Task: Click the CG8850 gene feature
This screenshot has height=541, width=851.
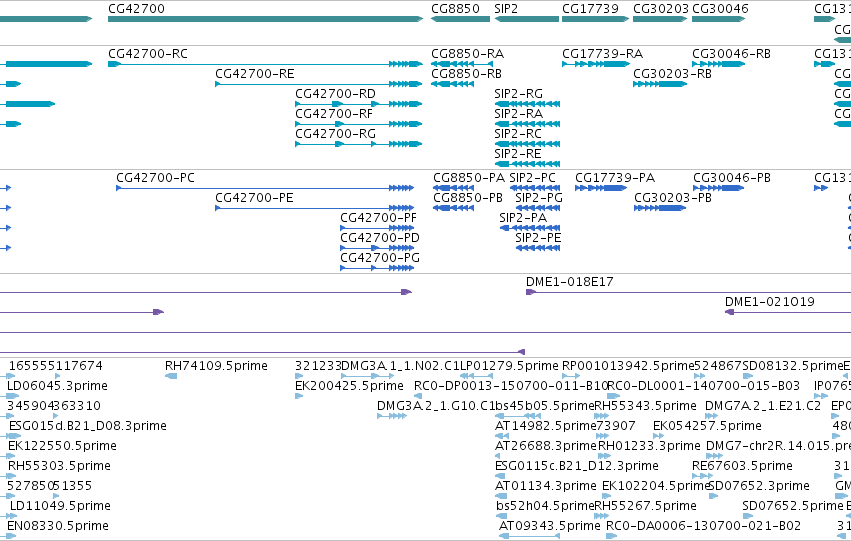Action: pyautogui.click(x=460, y=19)
